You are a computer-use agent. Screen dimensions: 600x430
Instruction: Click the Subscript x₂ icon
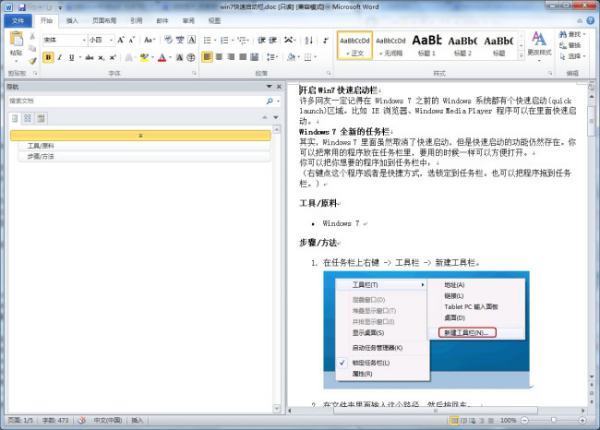(x=101, y=57)
